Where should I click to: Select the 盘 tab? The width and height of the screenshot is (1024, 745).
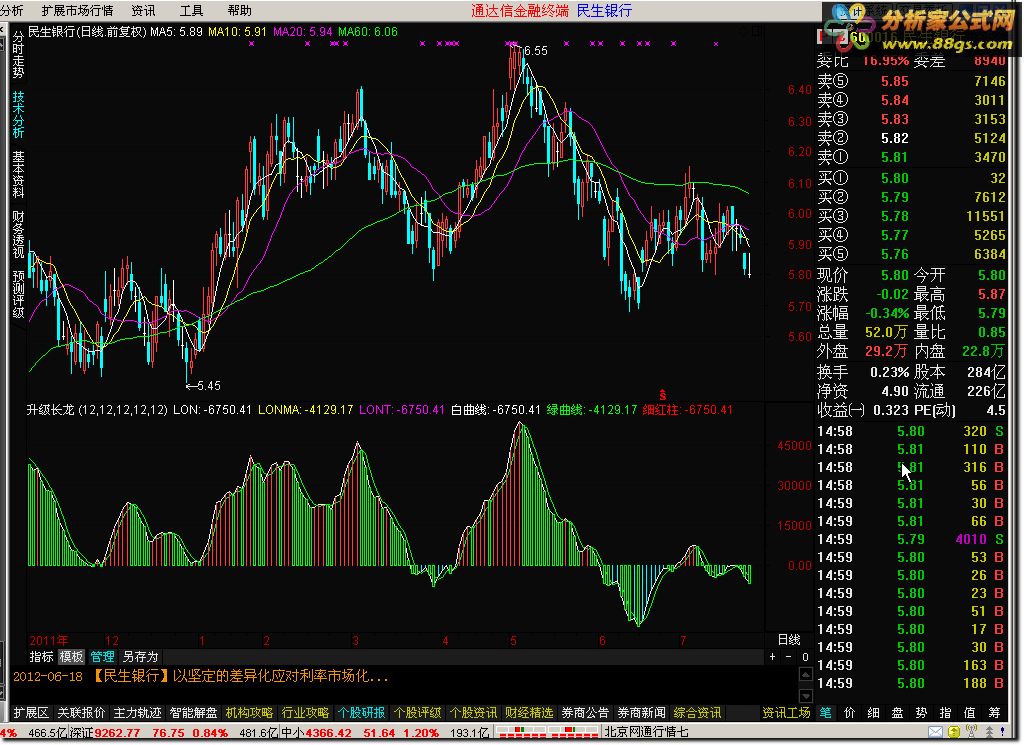click(897, 712)
